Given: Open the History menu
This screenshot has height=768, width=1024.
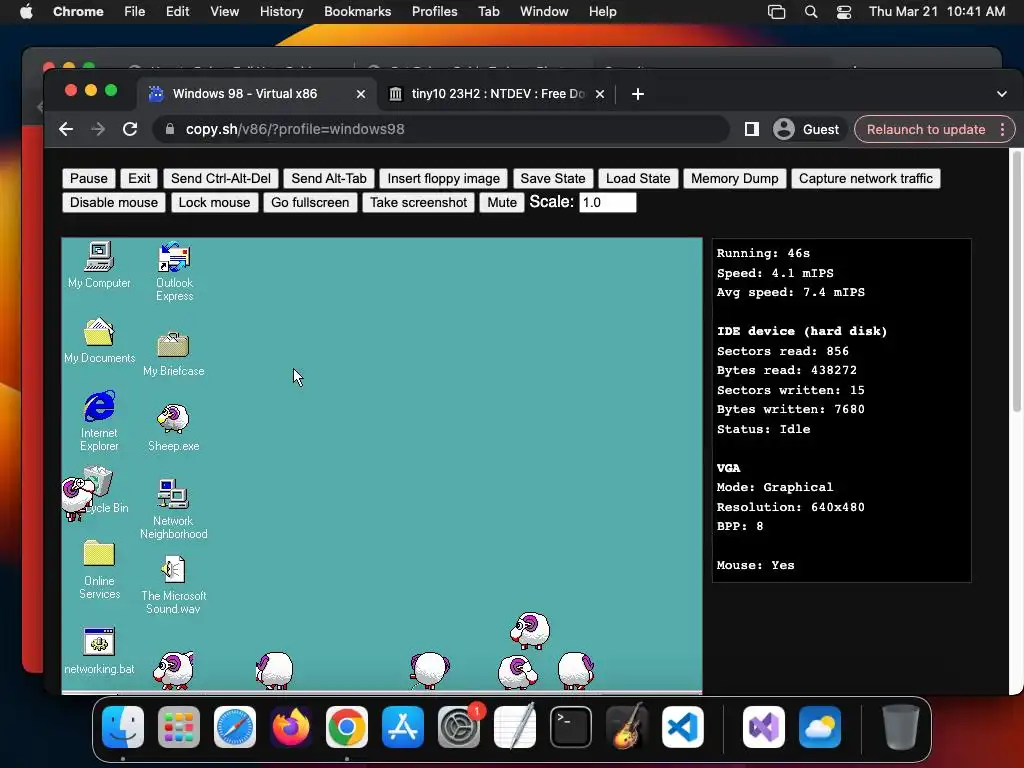Looking at the screenshot, I should pos(281,12).
